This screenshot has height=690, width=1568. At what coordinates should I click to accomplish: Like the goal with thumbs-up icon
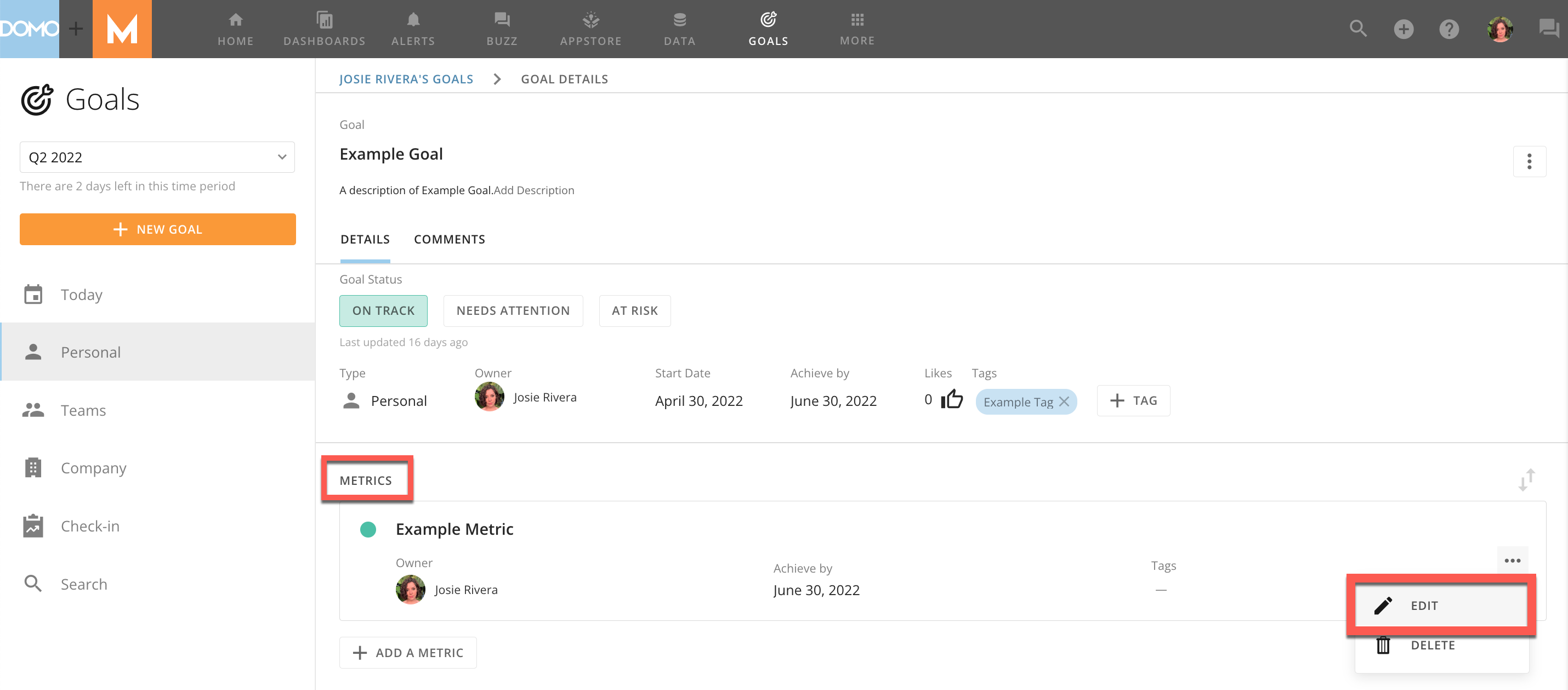tap(952, 399)
